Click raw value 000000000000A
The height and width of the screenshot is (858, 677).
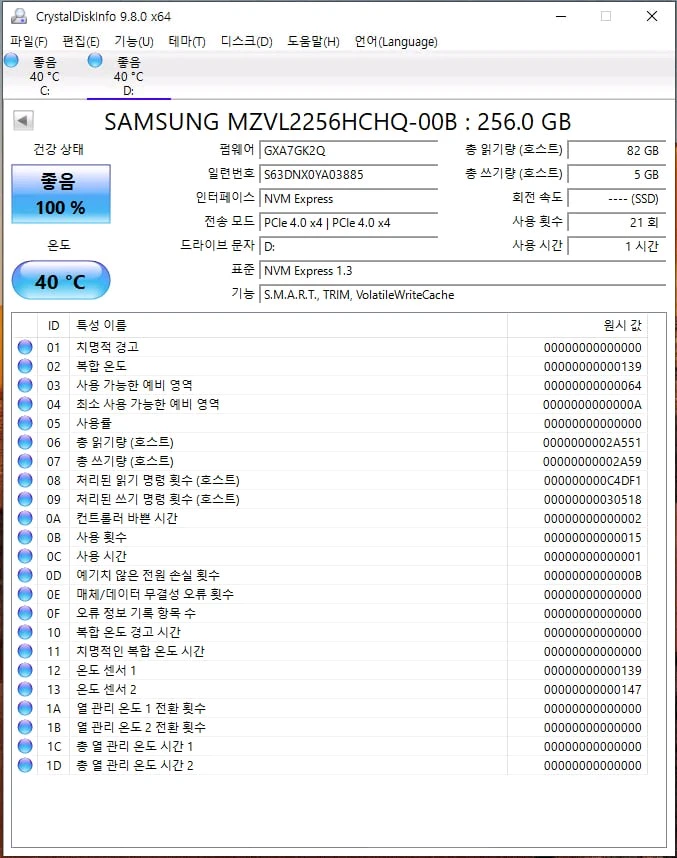592,404
